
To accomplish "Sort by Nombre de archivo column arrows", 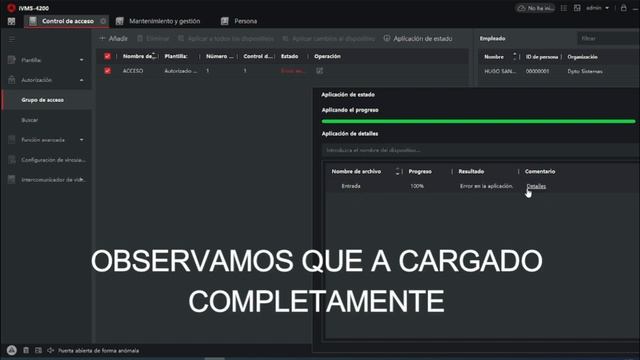I will click(x=397, y=171).
